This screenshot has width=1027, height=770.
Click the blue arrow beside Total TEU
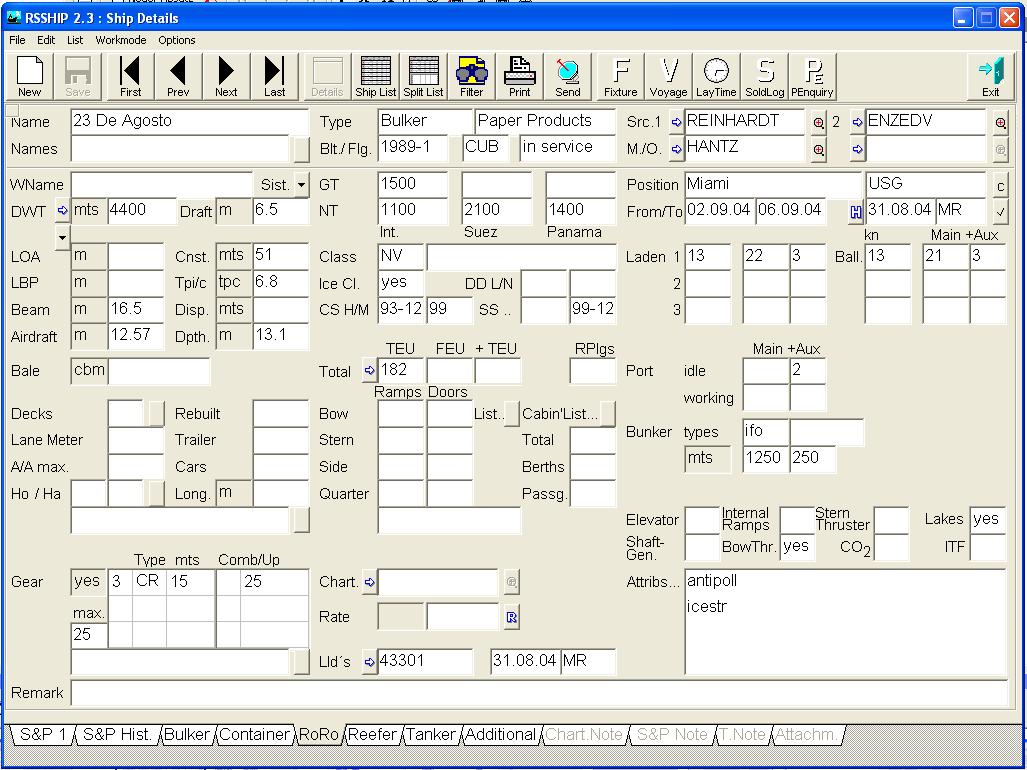tap(369, 371)
